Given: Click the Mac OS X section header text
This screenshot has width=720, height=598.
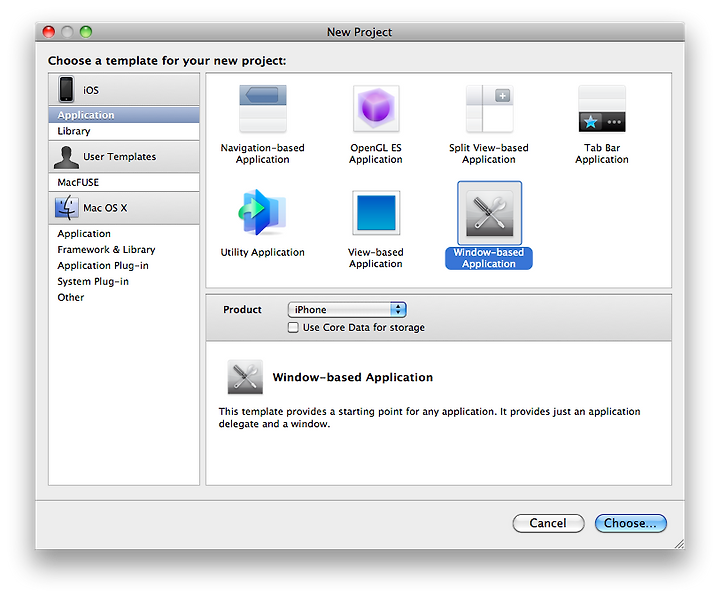Looking at the screenshot, I should point(105,208).
